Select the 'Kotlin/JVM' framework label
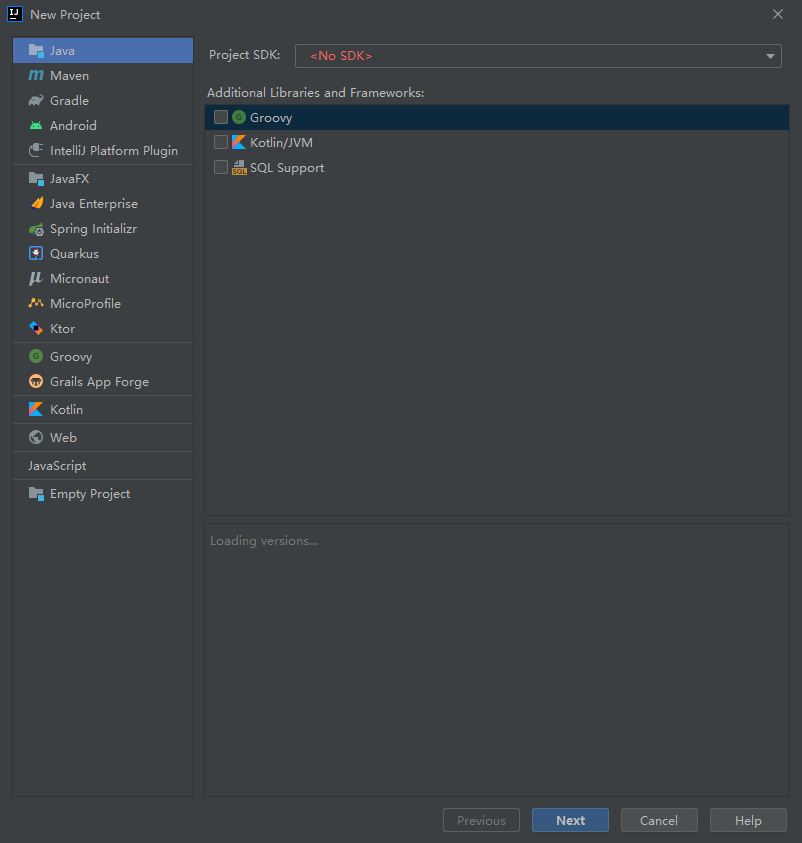The image size is (802, 843). click(281, 142)
